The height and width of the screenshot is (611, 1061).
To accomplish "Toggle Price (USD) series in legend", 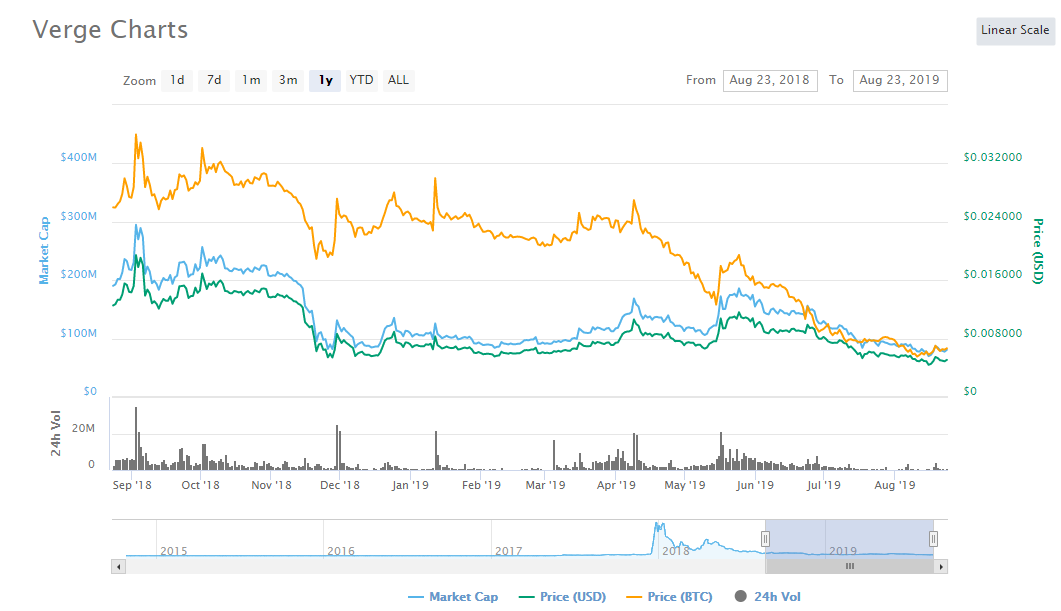I will pyautogui.click(x=562, y=597).
